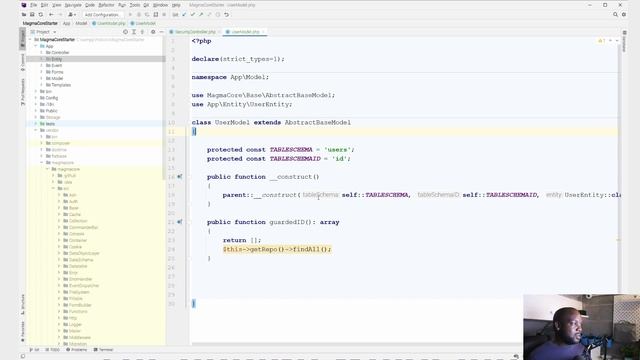This screenshot has width=640, height=360.
Task: Click the Git update project icon
Action: 184,15
